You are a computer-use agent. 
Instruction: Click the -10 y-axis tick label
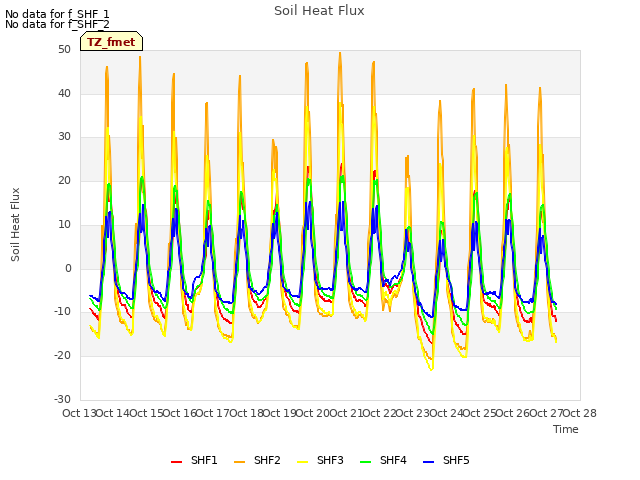tap(62, 312)
